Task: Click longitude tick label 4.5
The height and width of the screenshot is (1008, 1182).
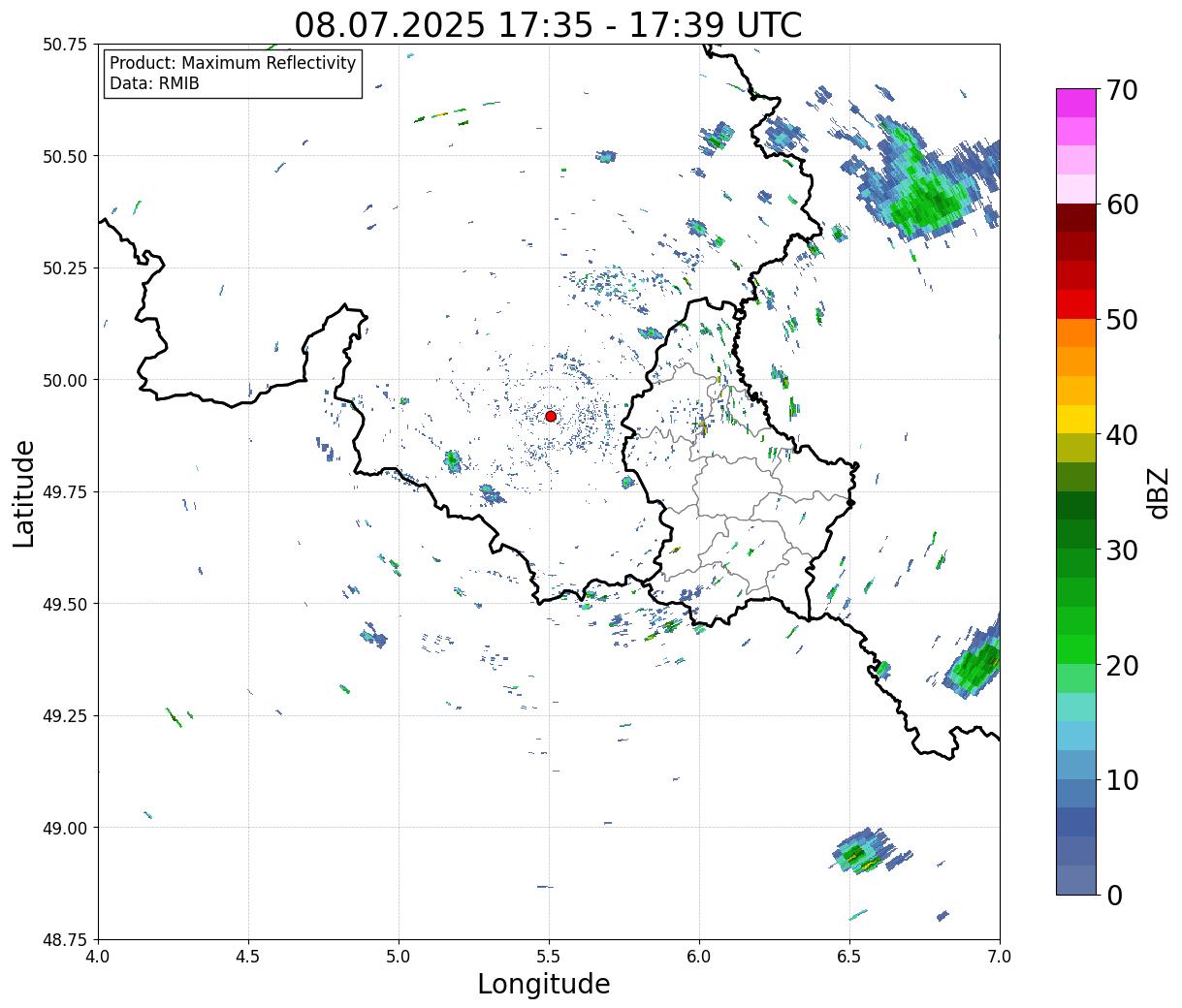Action: (x=248, y=957)
